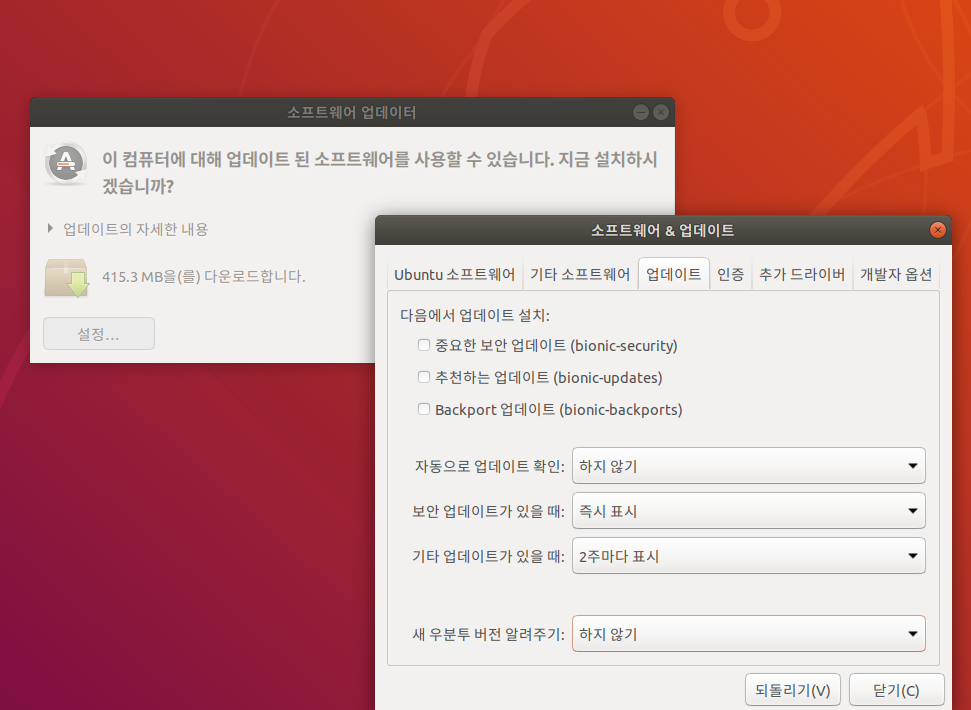The image size is (971, 710).
Task: Click the update prompt heading text
Action: [380, 173]
